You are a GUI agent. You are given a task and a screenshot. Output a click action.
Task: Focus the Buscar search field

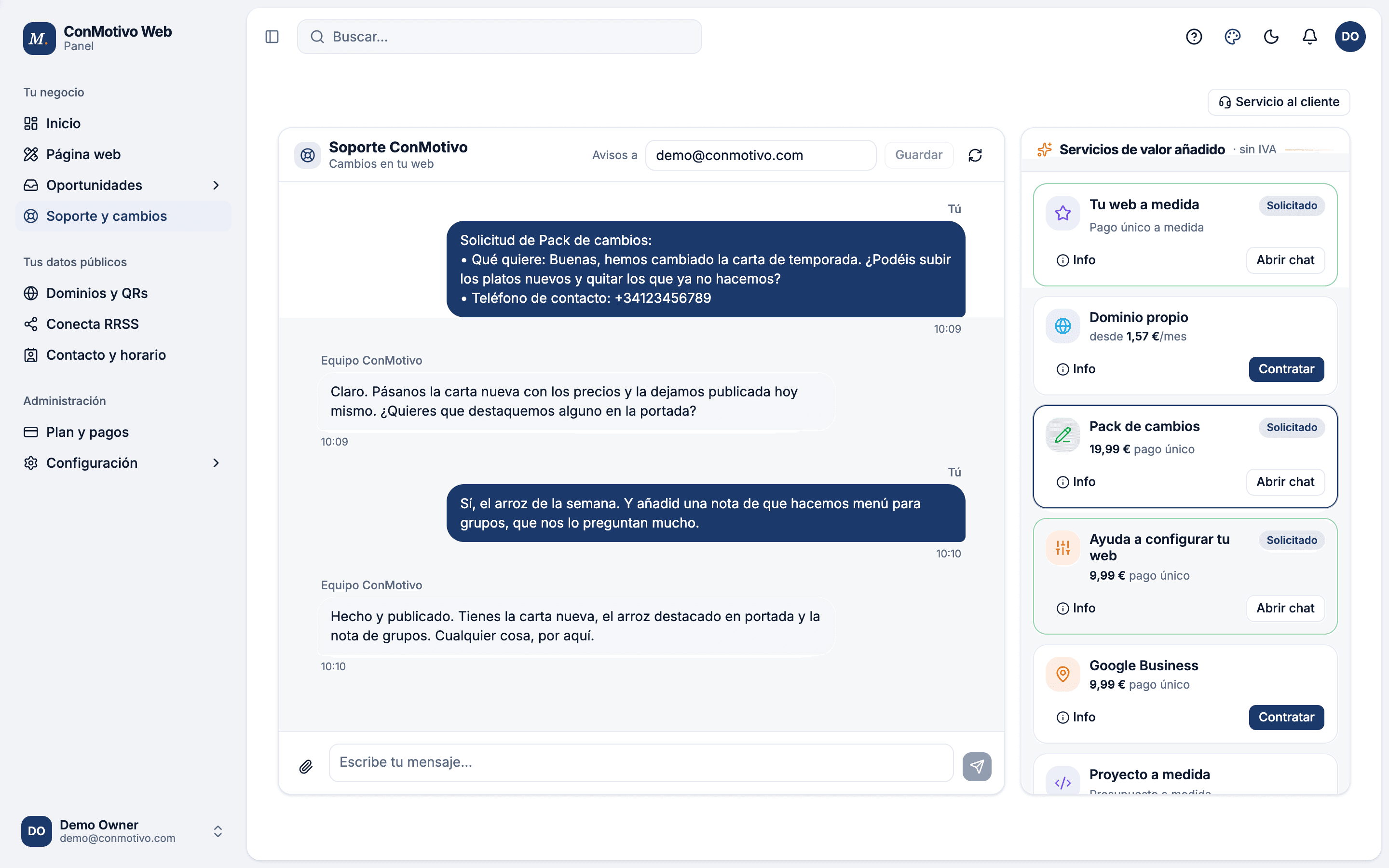pyautogui.click(x=499, y=37)
